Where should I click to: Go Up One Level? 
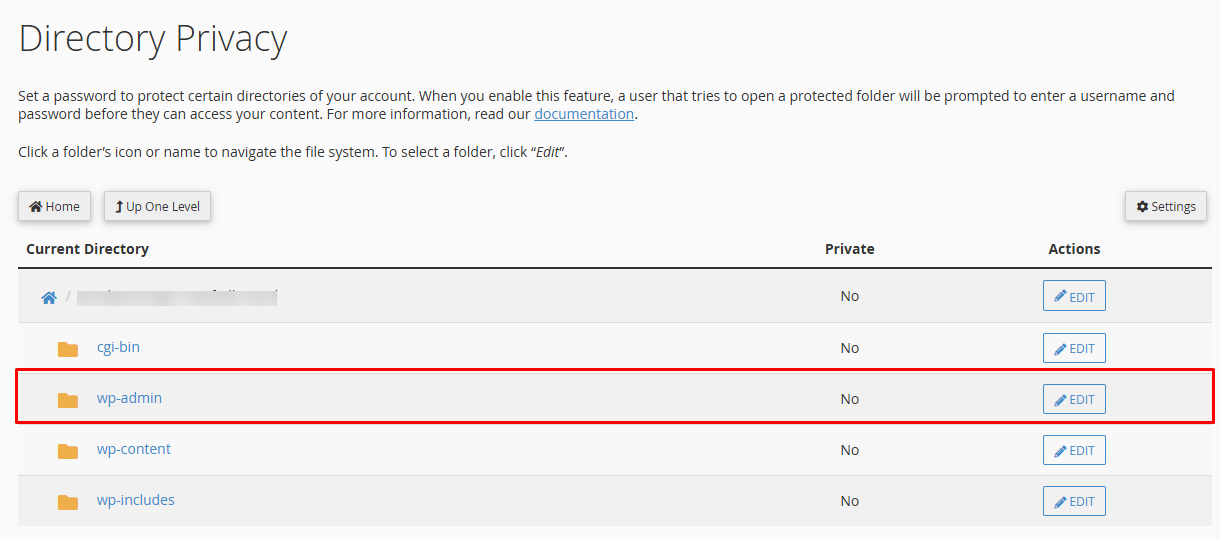[158, 207]
